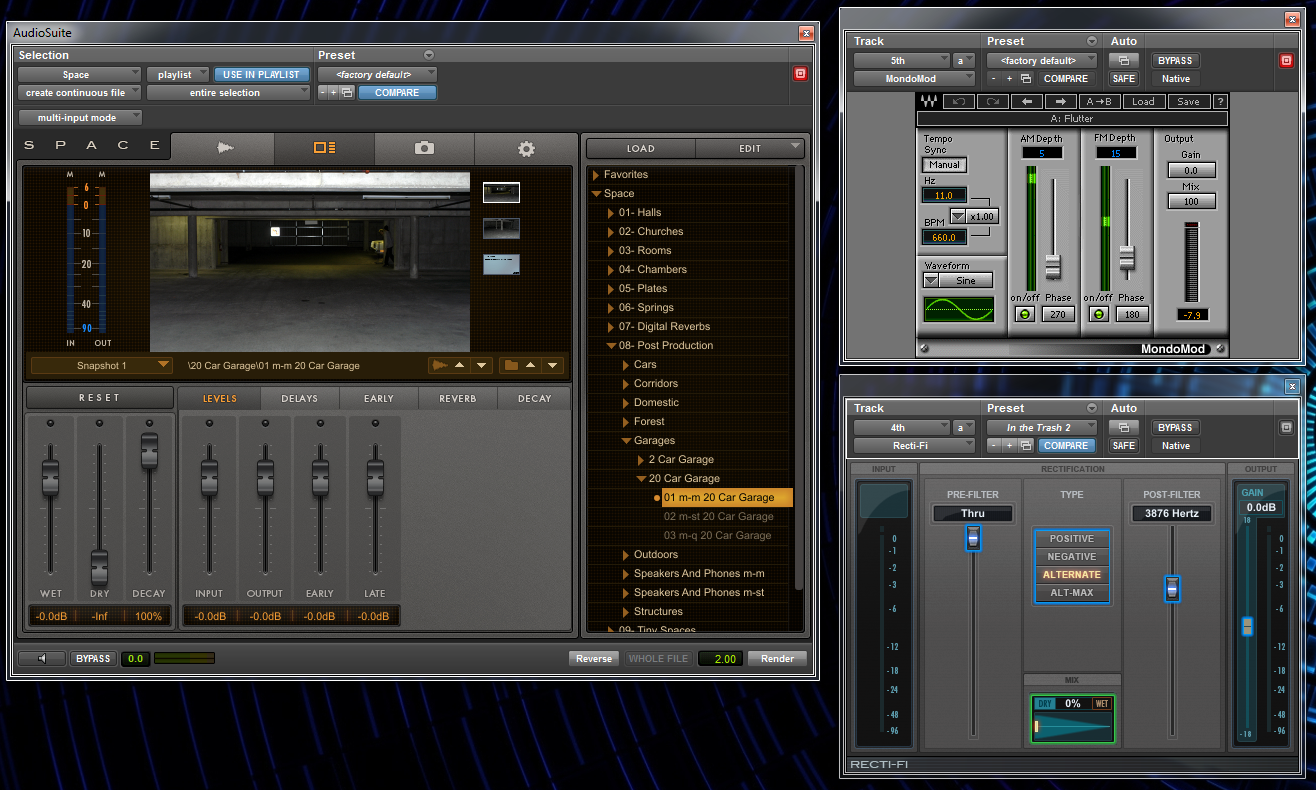Open the Snapshot 1 dropdown
Screen dimensions: 1316x790
coord(101,366)
